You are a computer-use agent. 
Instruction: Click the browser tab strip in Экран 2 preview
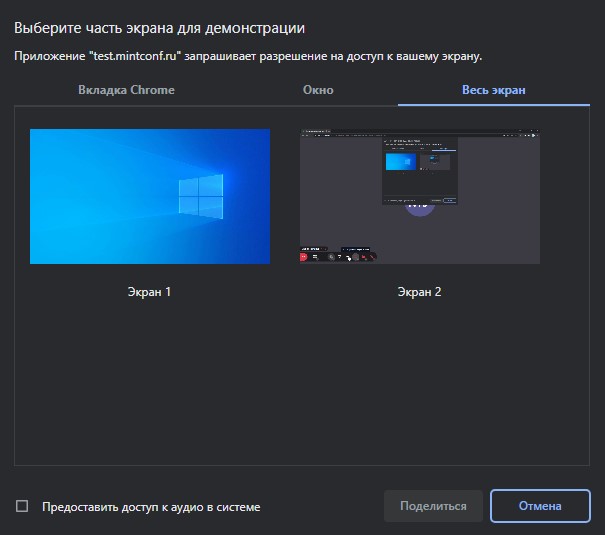330,132
